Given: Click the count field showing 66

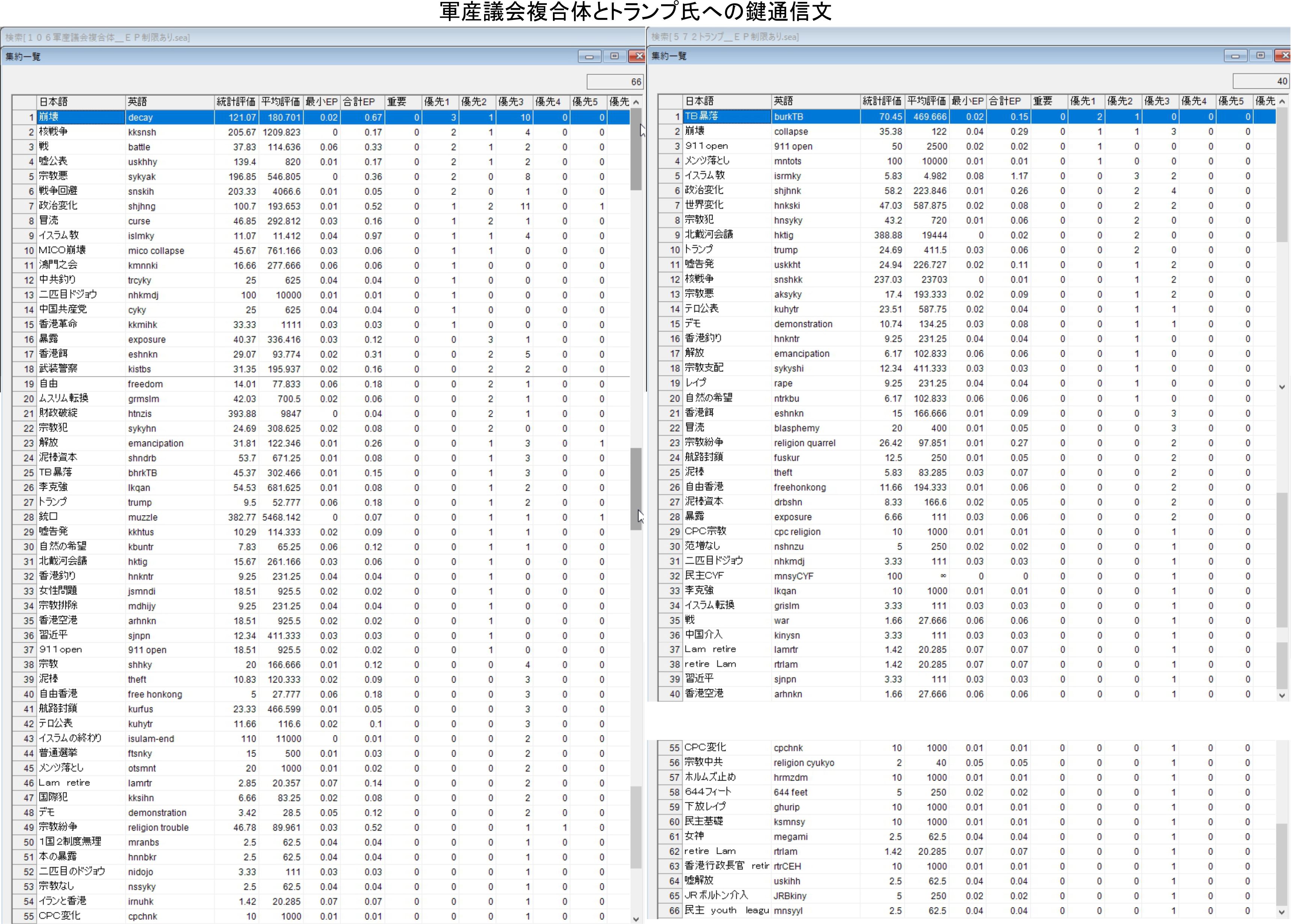Looking at the screenshot, I should click(x=615, y=82).
